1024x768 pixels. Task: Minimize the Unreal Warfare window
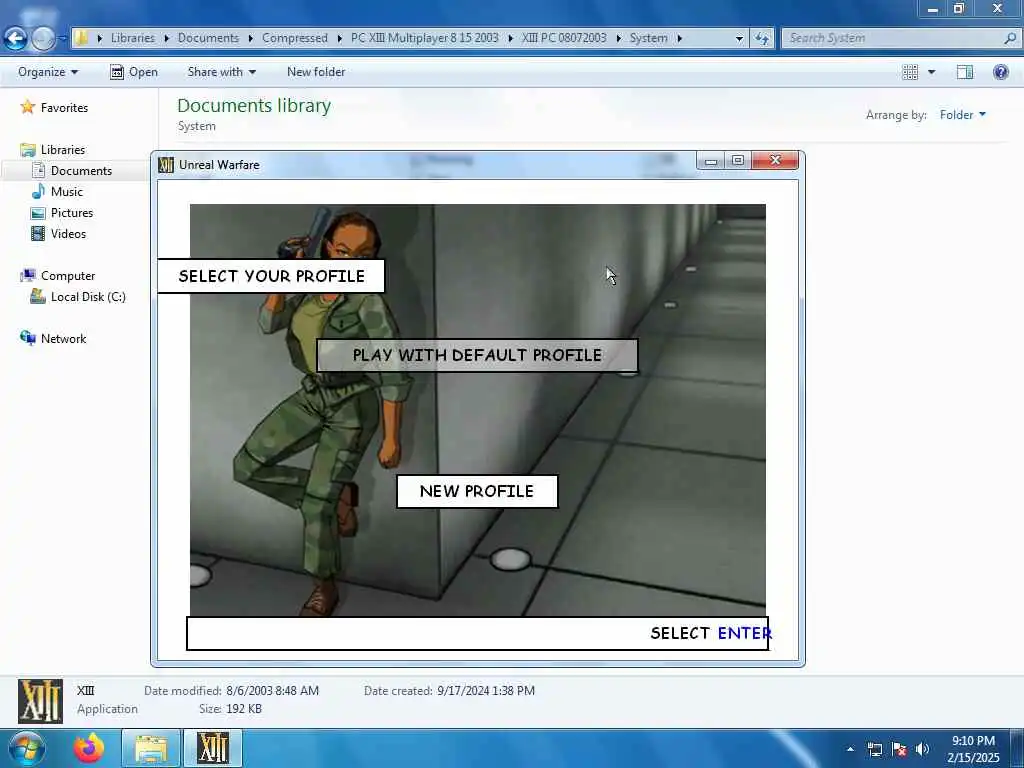pyautogui.click(x=711, y=161)
